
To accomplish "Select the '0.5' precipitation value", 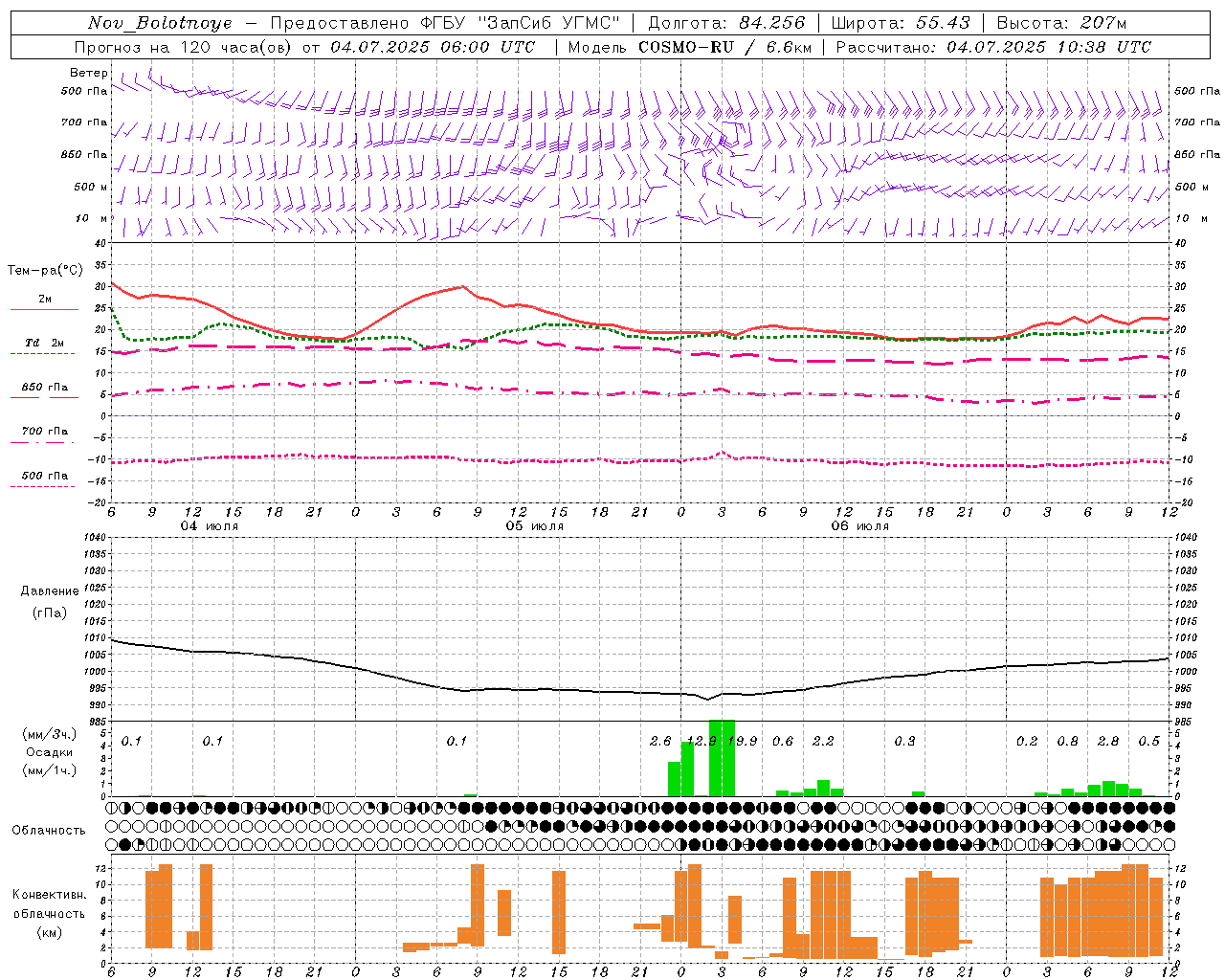I will [x=1149, y=741].
